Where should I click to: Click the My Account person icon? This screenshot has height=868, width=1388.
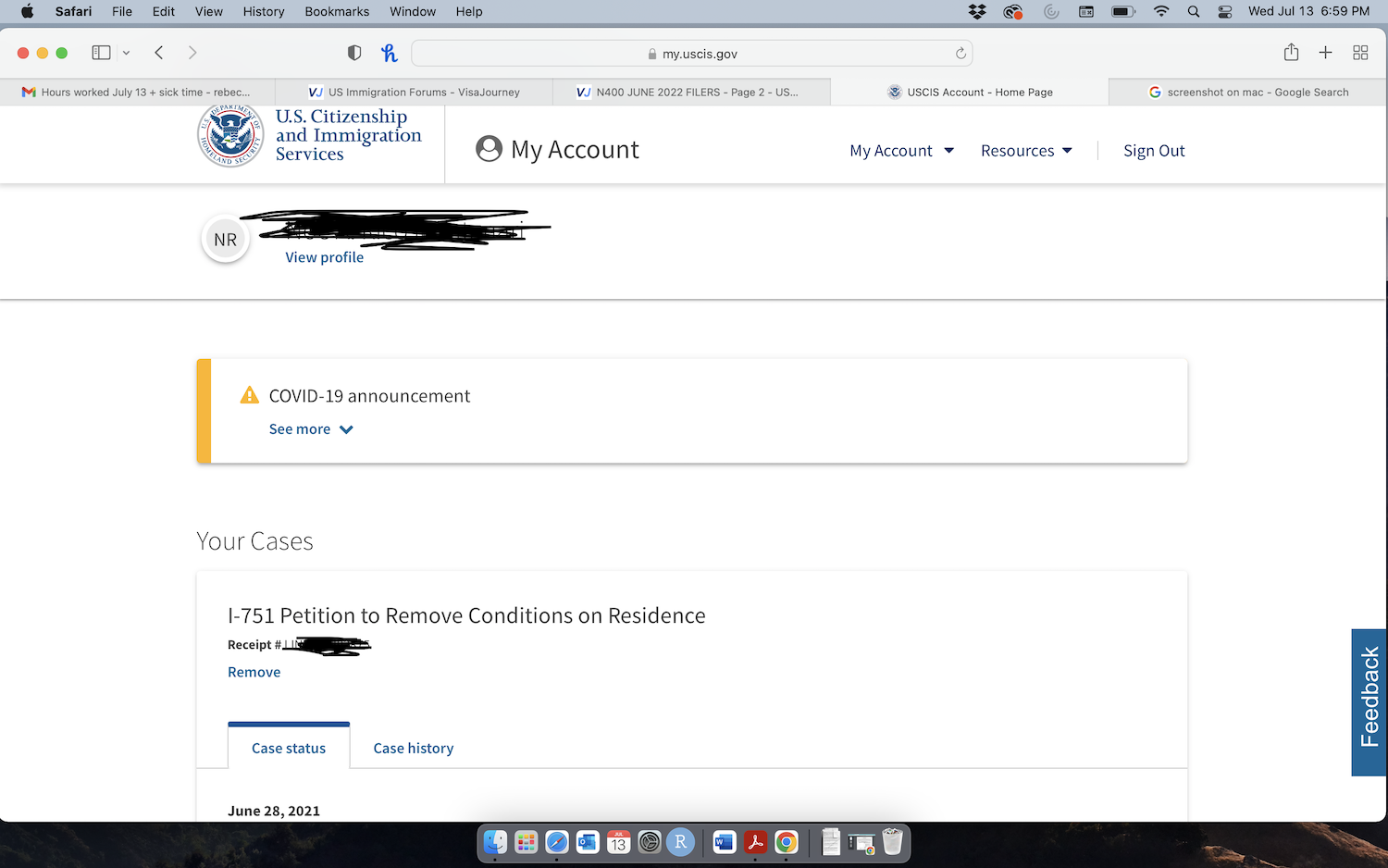tap(489, 149)
